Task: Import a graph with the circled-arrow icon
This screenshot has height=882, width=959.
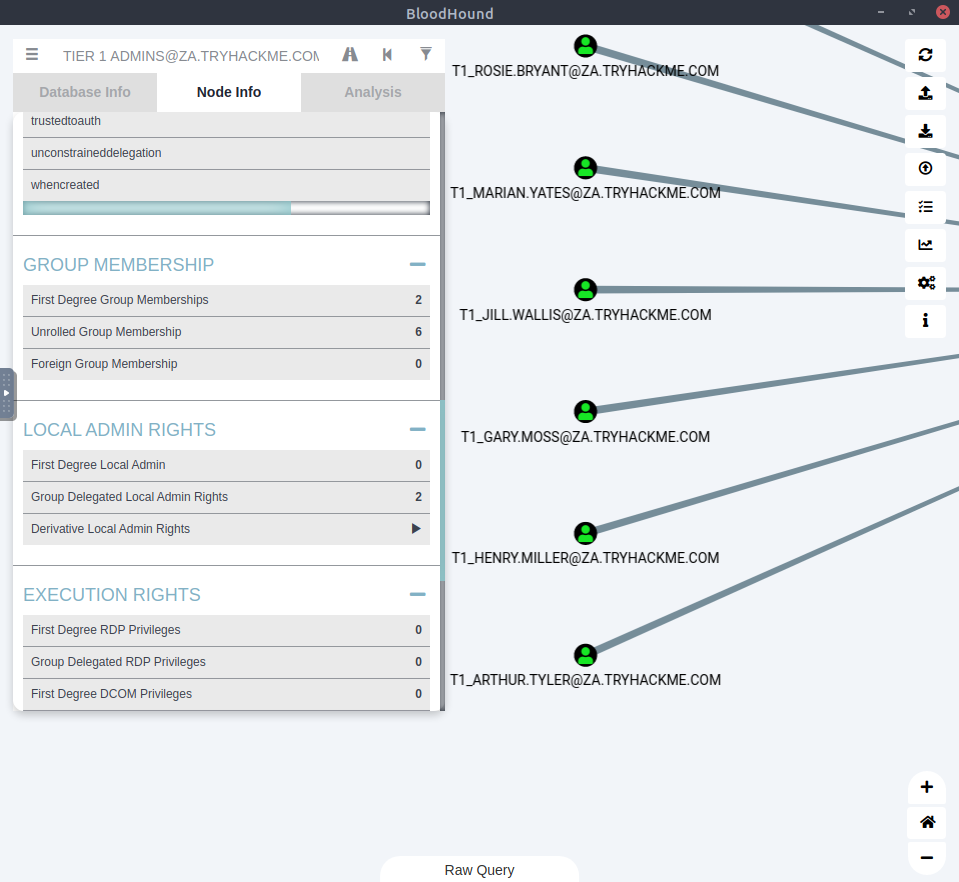Action: 926,168
